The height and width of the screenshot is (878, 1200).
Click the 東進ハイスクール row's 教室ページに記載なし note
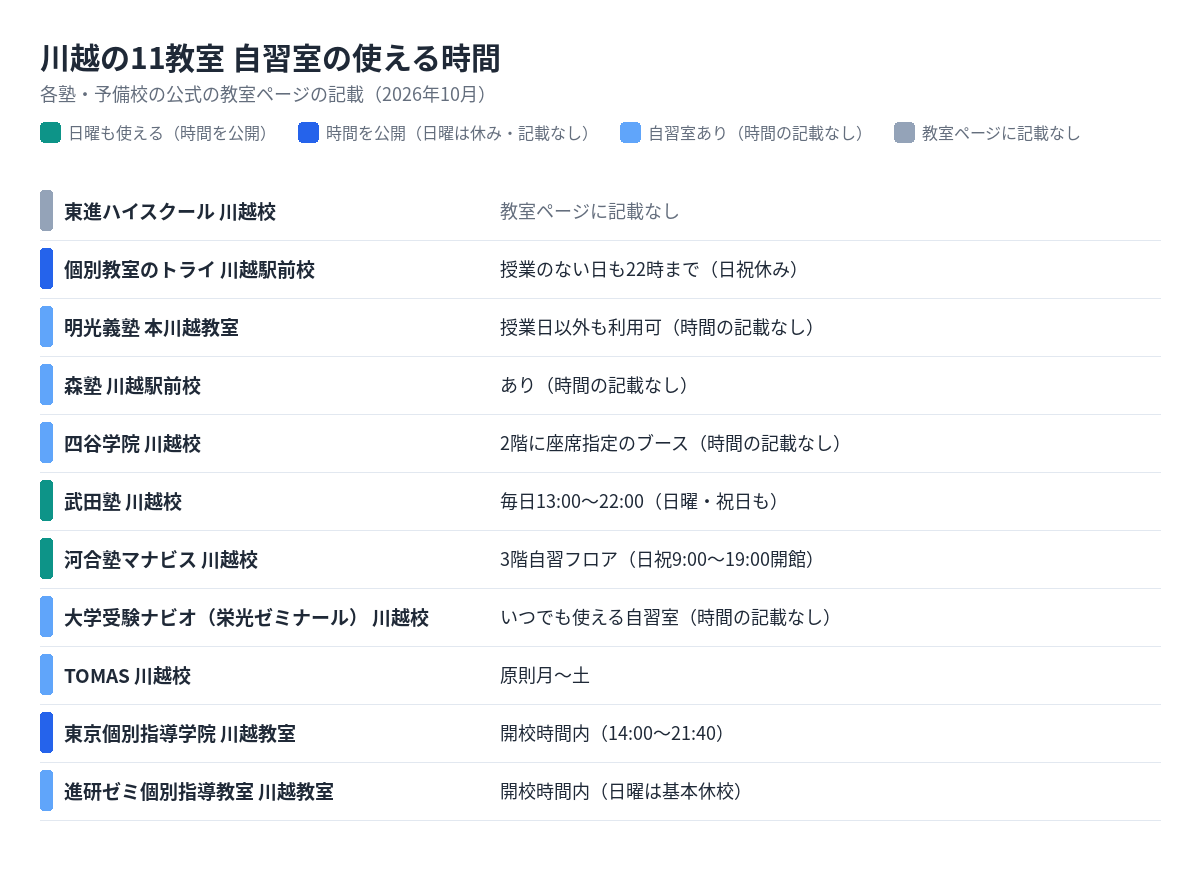point(590,212)
